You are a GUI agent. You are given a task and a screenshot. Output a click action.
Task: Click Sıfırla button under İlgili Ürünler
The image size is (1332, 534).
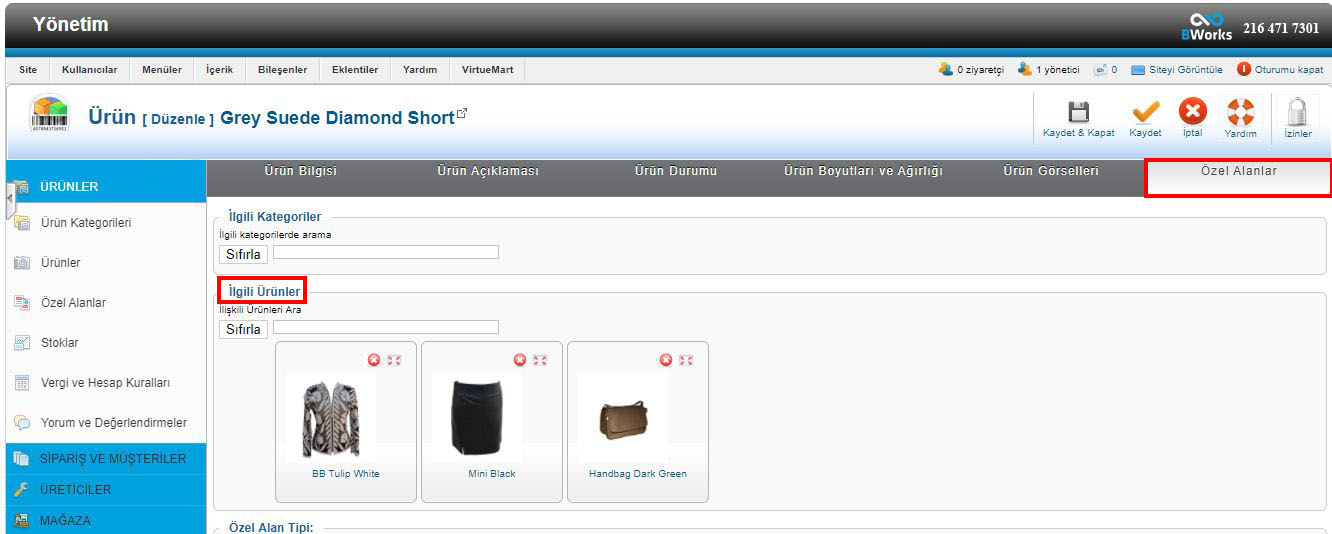(x=243, y=329)
